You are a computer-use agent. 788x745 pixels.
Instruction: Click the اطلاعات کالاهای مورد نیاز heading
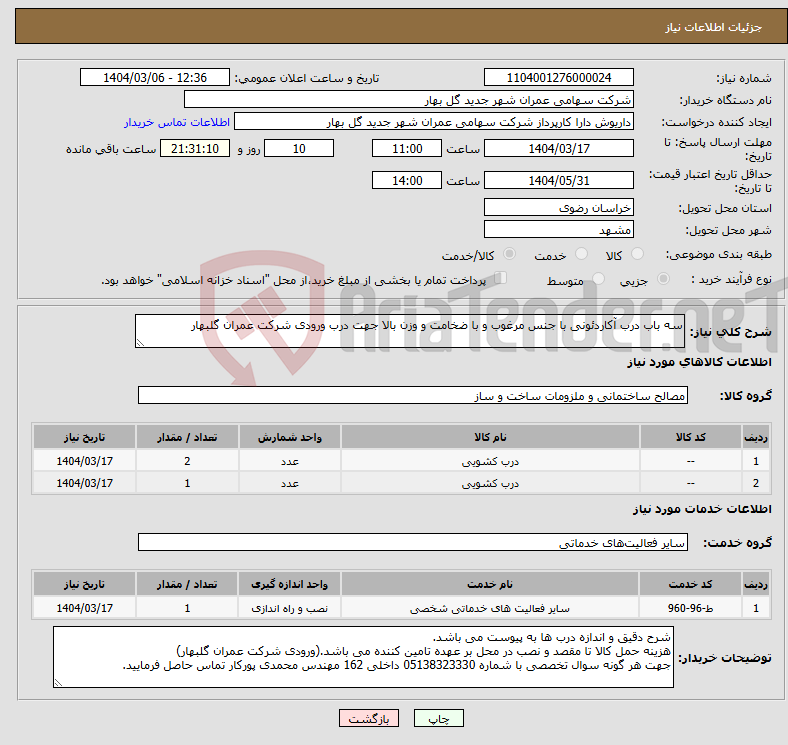coord(699,362)
